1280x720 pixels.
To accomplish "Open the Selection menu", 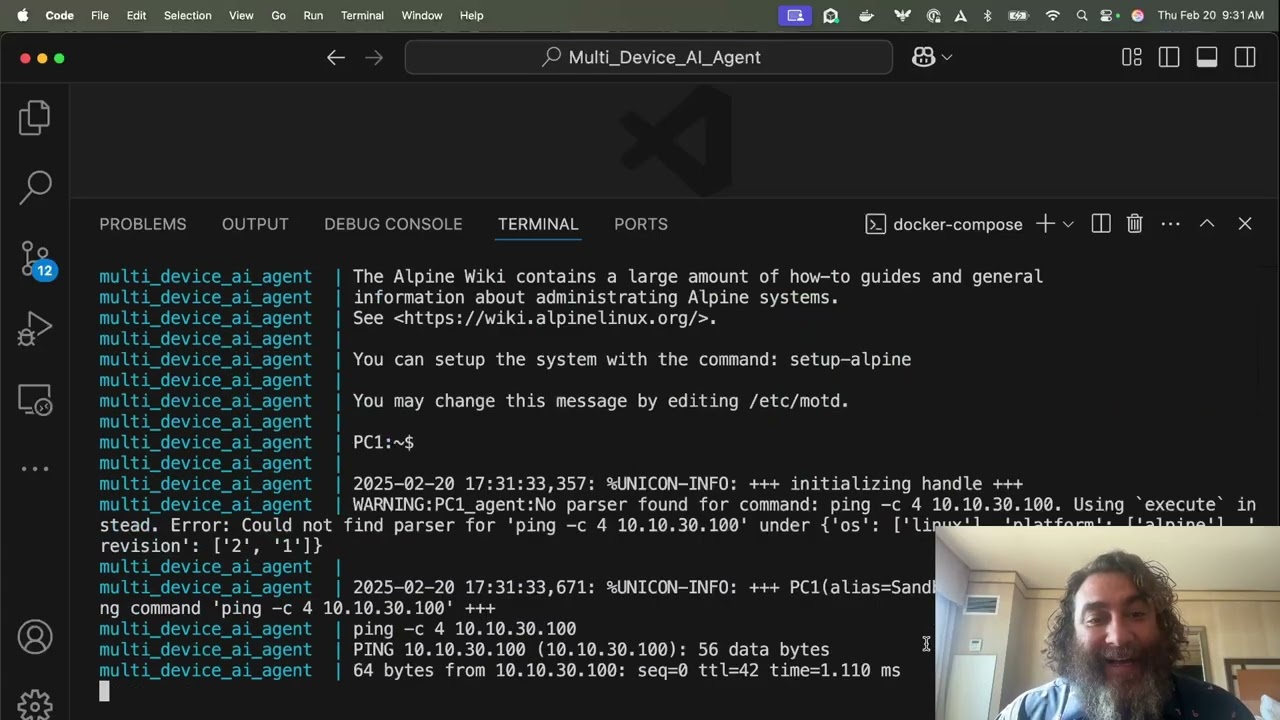I will [188, 15].
